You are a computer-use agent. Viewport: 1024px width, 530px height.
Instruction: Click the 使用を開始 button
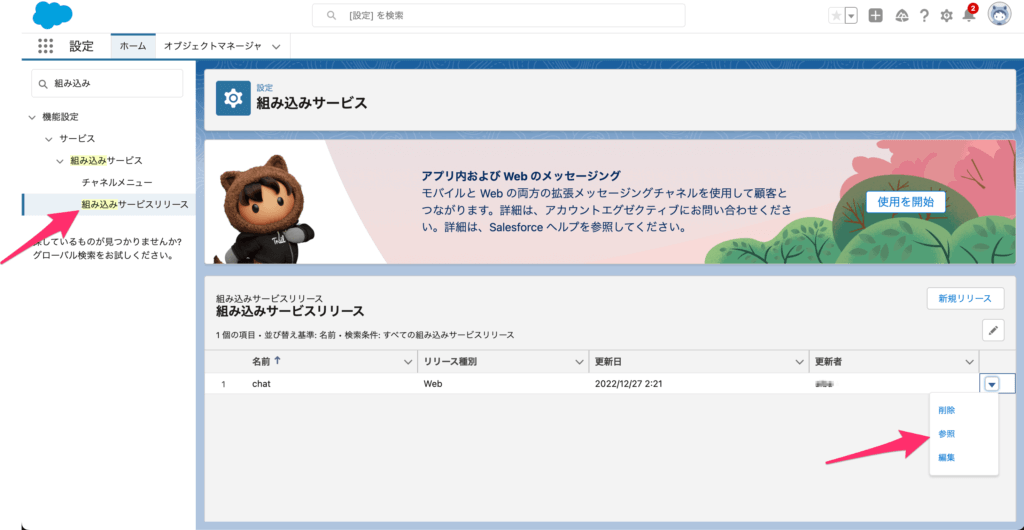point(905,202)
